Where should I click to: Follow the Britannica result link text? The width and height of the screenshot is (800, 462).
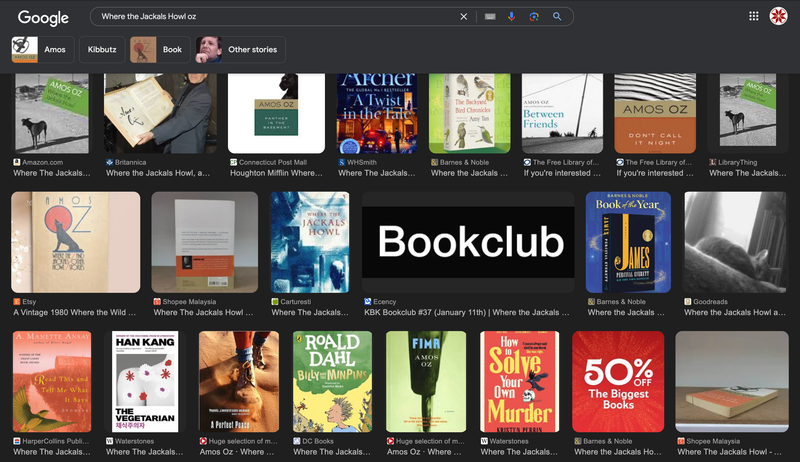pyautogui.click(x=158, y=173)
